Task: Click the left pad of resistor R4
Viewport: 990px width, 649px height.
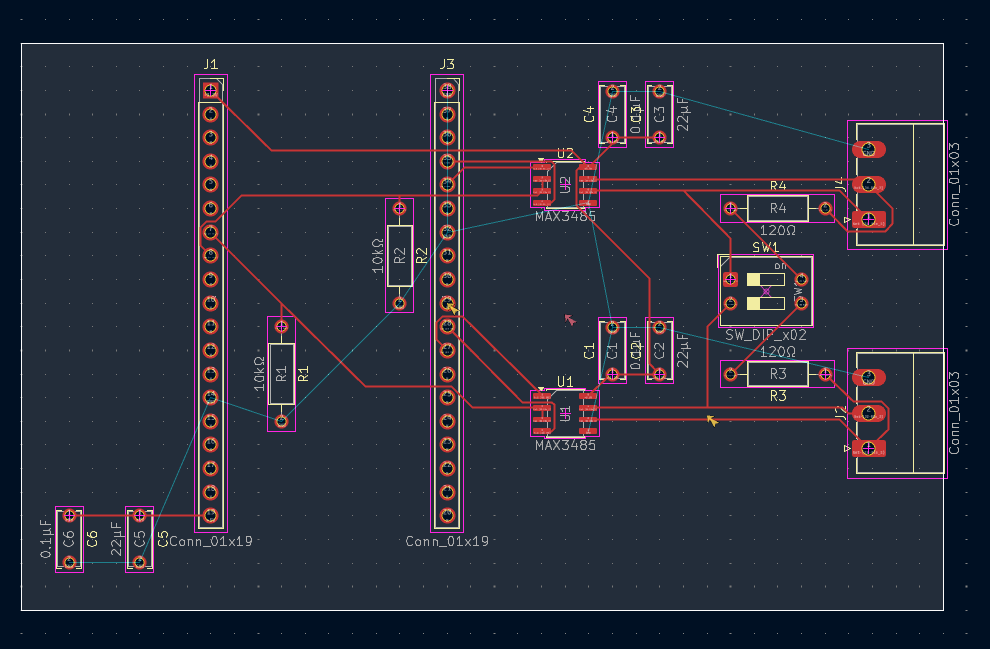Action: pyautogui.click(x=731, y=208)
